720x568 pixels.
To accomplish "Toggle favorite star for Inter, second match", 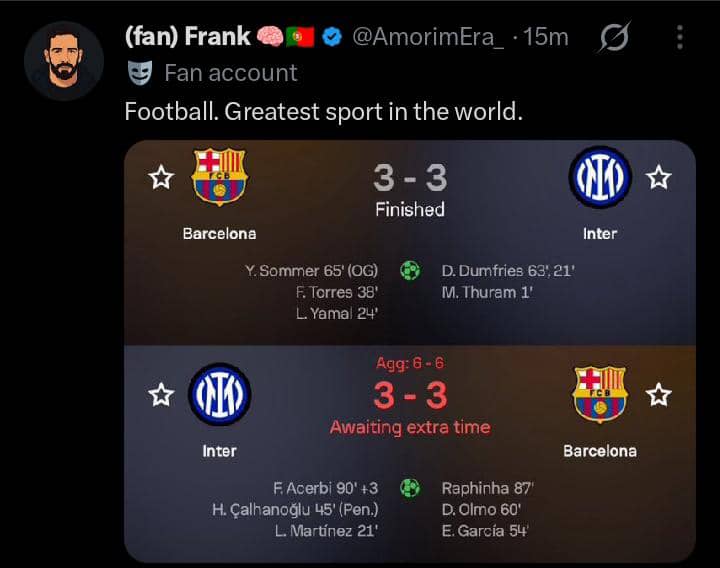I will pos(160,396).
